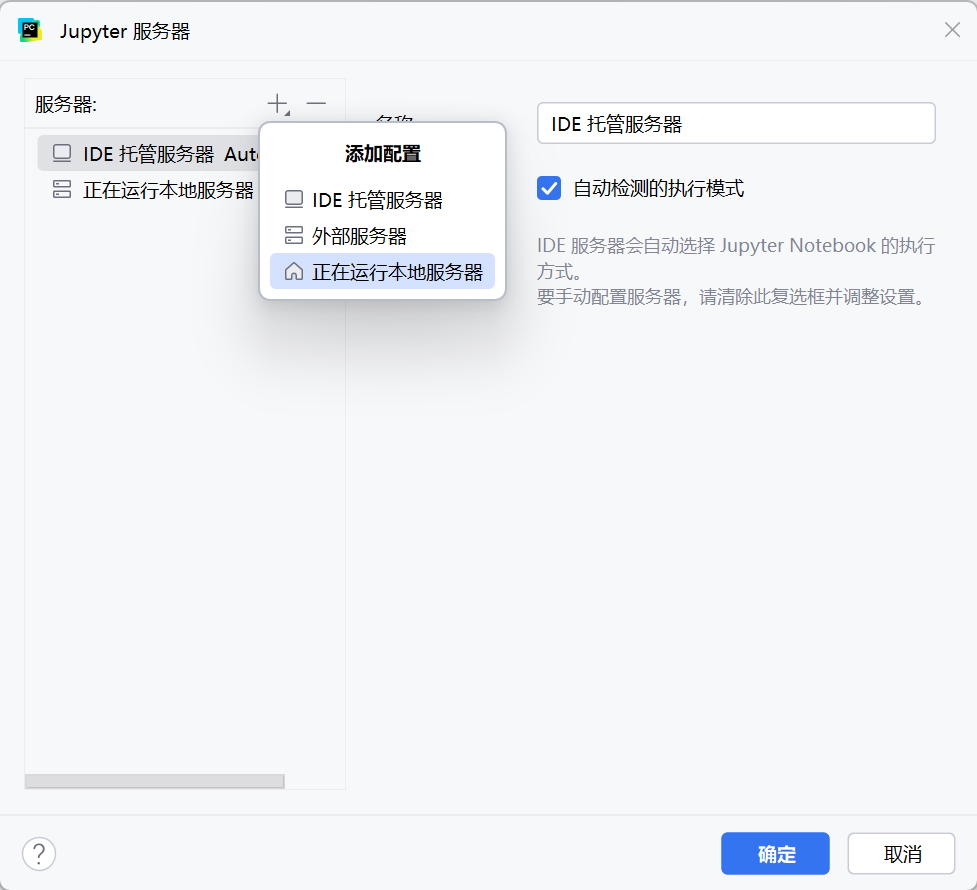Confirm settings with the 确定 button
977x890 pixels.
click(775, 853)
